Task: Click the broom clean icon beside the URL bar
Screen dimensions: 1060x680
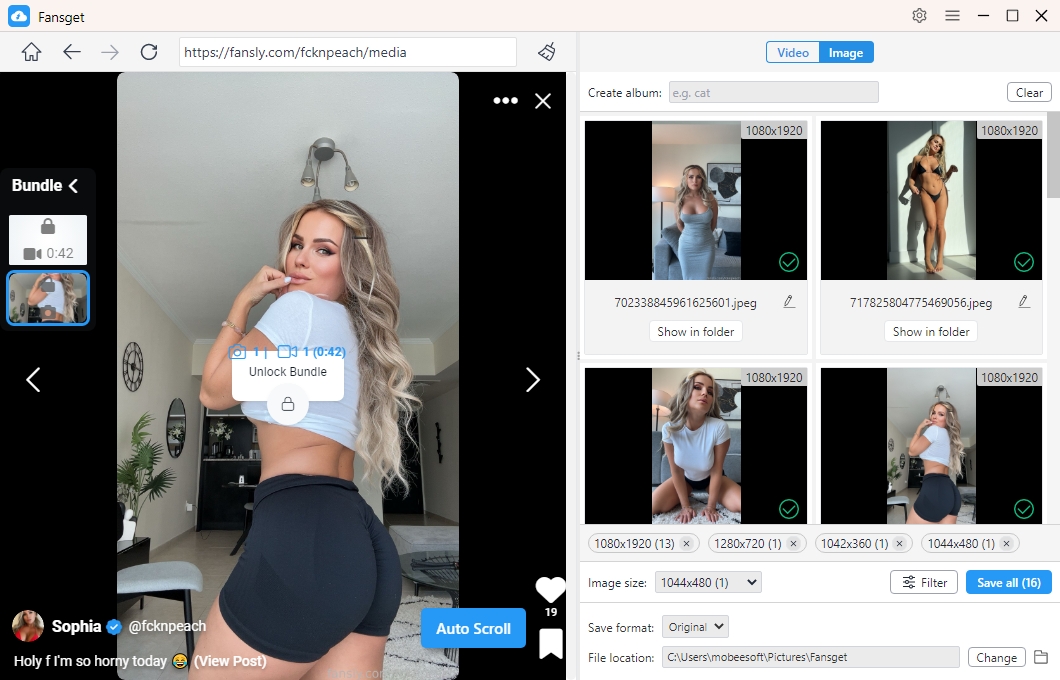Action: (x=547, y=52)
